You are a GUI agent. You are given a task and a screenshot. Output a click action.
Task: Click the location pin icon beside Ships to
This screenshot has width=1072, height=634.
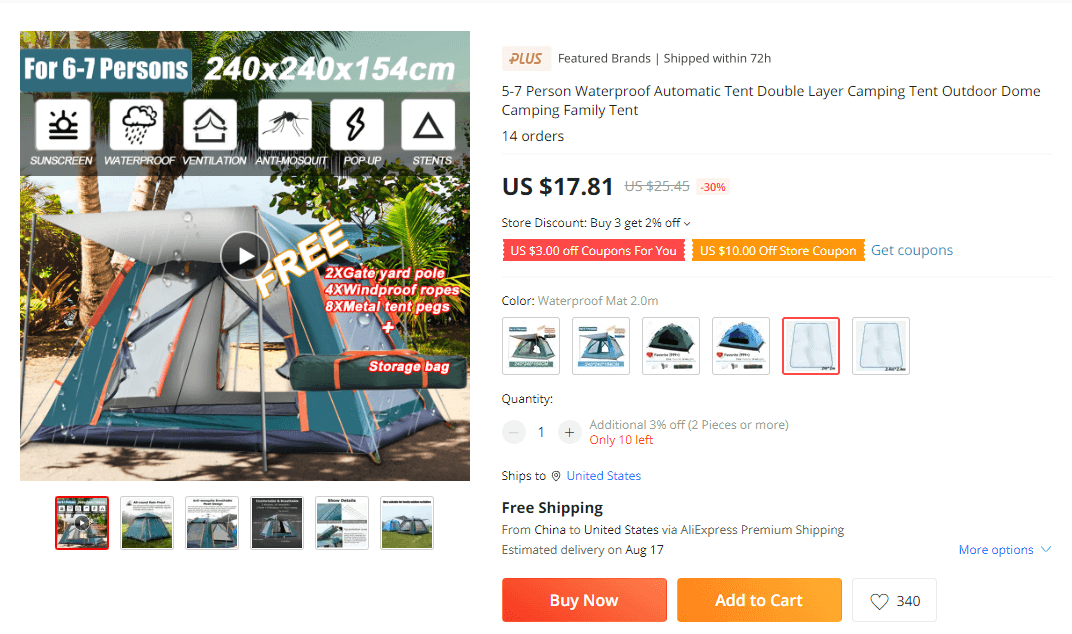pyautogui.click(x=556, y=476)
